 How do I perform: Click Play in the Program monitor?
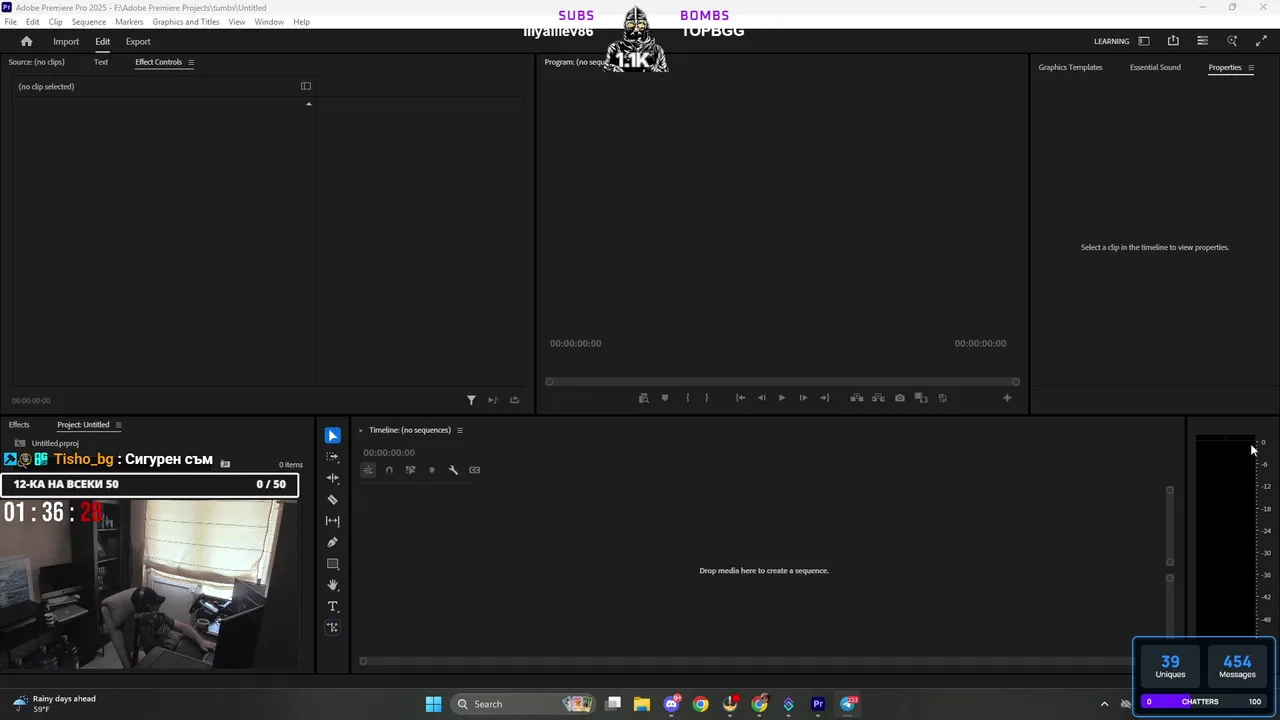click(782, 398)
